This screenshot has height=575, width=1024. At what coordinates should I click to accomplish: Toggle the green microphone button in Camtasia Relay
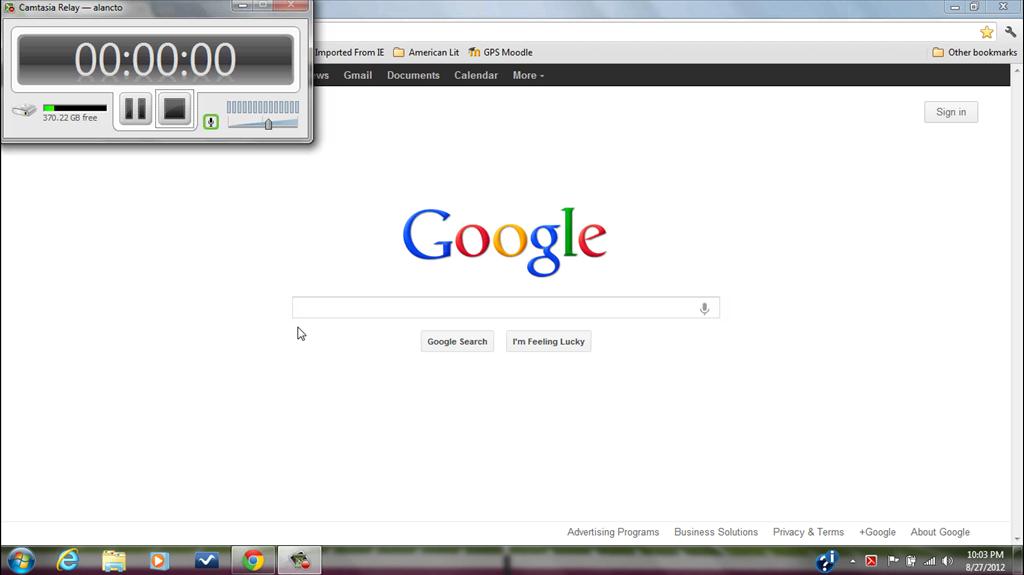[x=210, y=122]
